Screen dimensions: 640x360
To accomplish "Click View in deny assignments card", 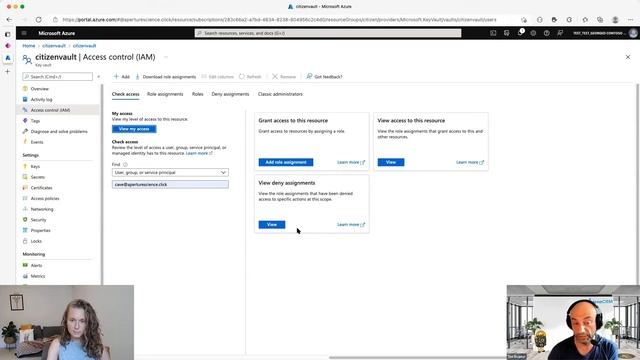I will (272, 224).
